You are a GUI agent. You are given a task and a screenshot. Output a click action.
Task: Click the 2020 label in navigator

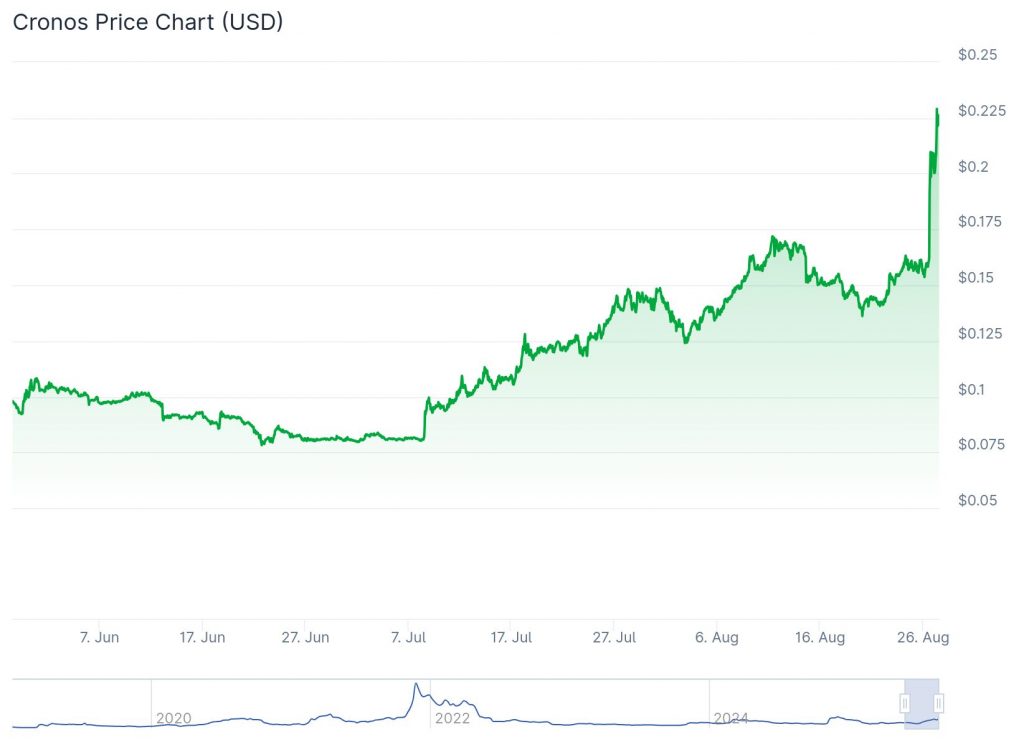coord(173,718)
